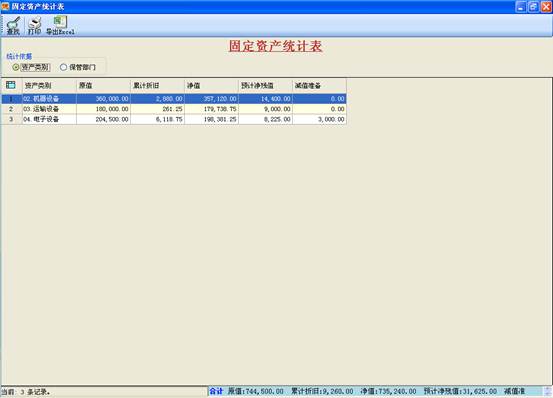Select the 02.机器设备 row
553x398 pixels.
[174, 99]
